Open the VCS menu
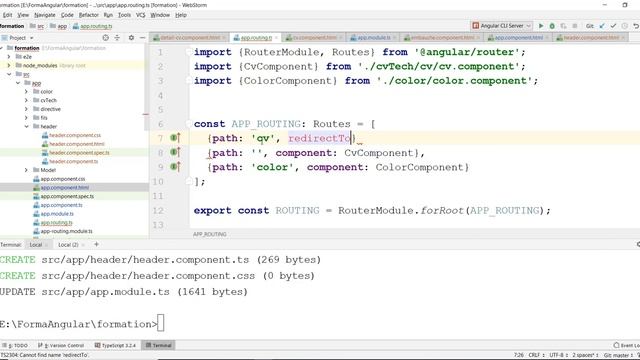The image size is (640, 360). (140, 15)
